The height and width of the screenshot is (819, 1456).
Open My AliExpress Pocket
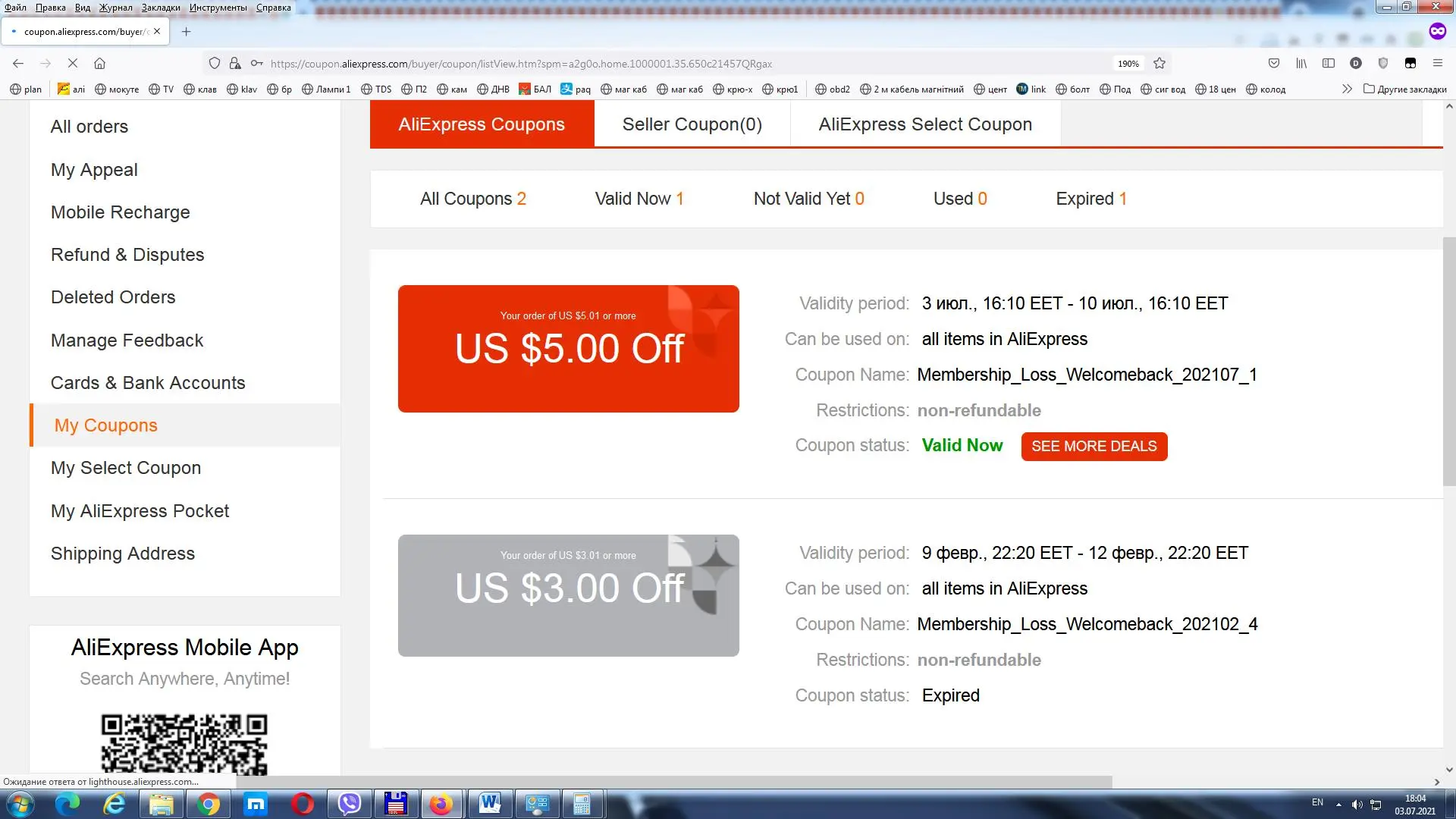pyautogui.click(x=140, y=511)
